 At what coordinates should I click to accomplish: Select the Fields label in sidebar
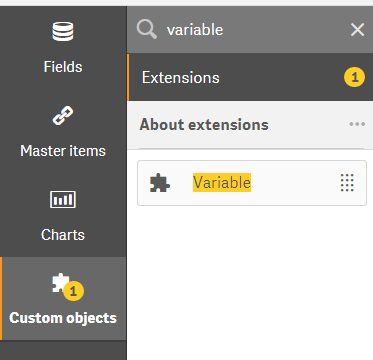click(x=63, y=67)
